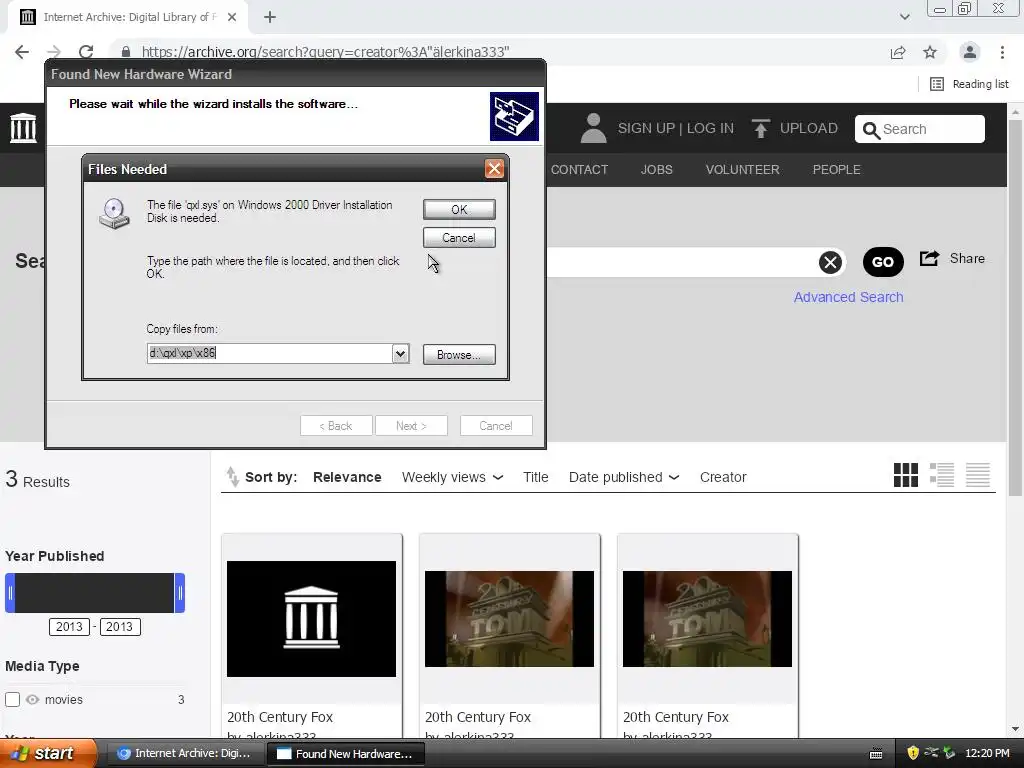Click the GO search button

[x=883, y=262]
